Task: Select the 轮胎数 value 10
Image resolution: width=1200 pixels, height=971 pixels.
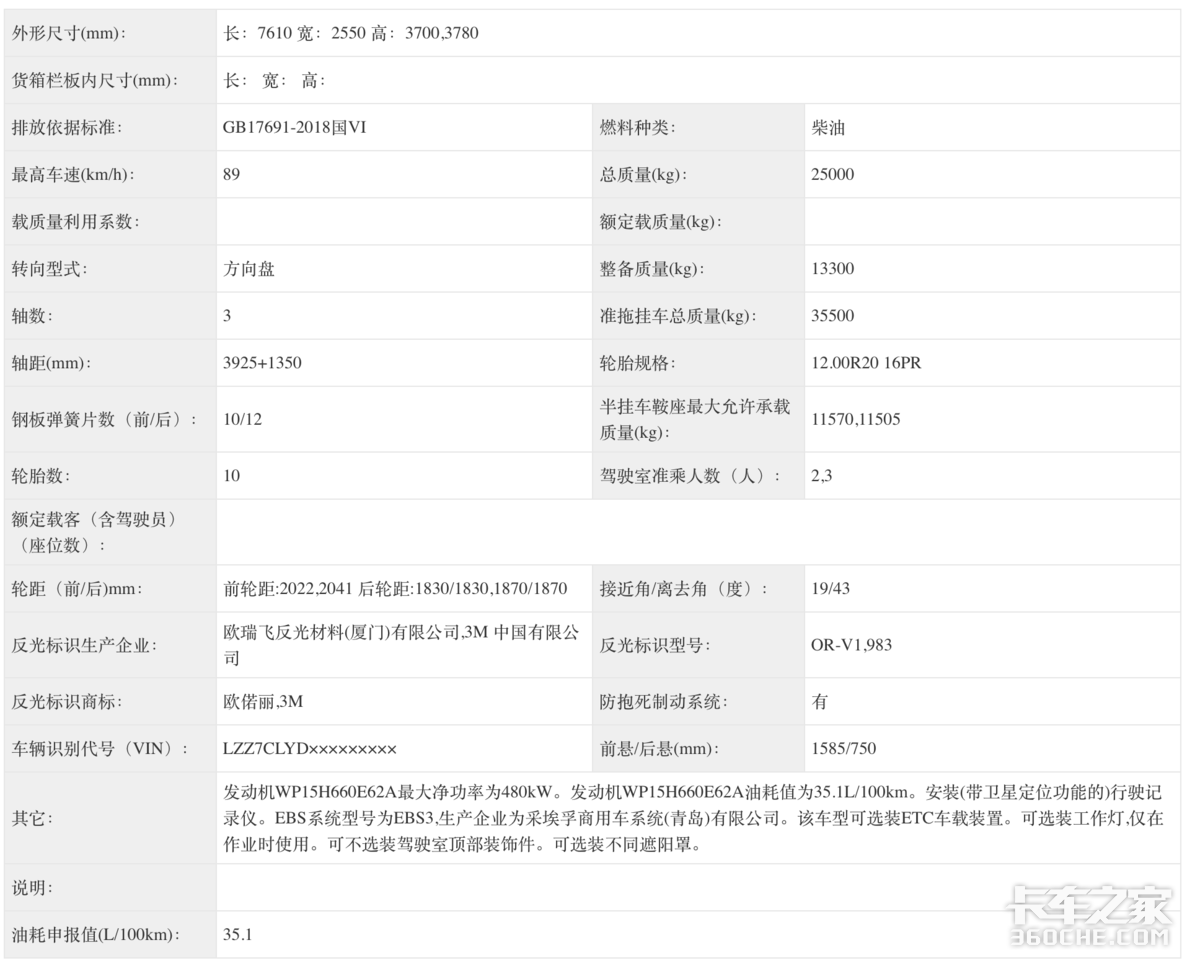Action: [x=228, y=476]
